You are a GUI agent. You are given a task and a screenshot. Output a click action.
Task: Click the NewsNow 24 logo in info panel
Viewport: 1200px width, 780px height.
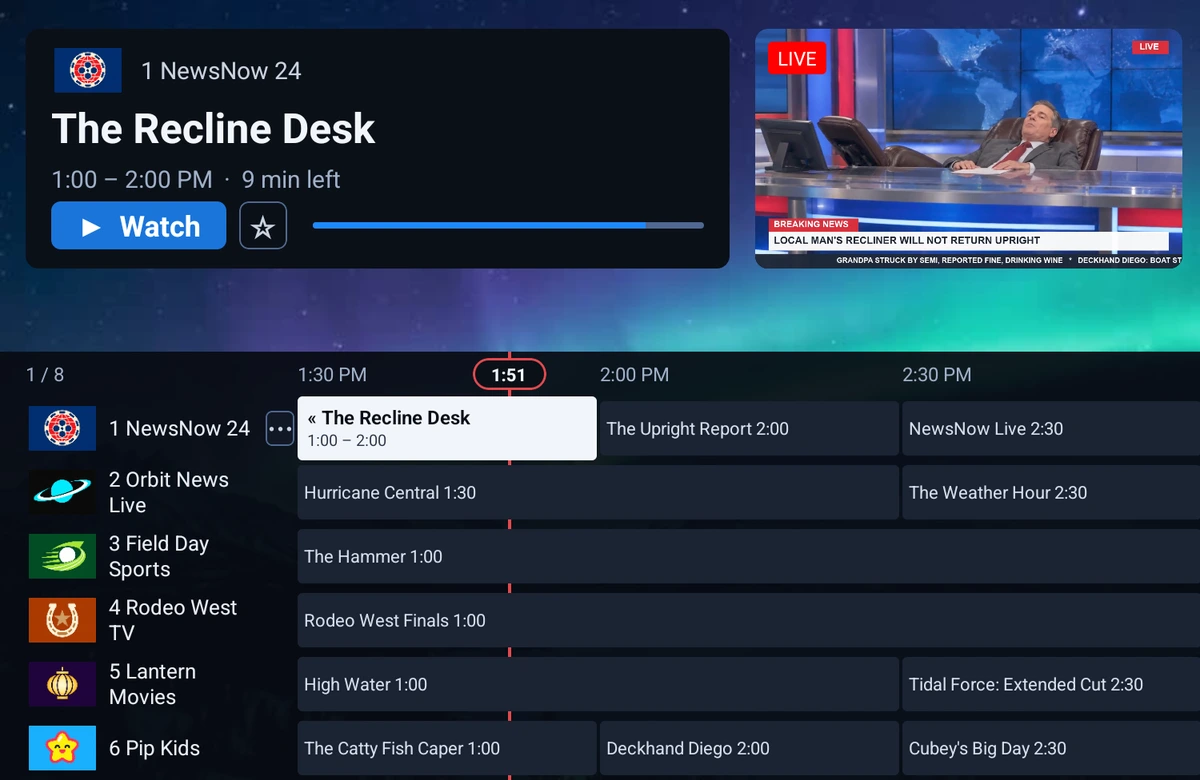click(x=87, y=70)
